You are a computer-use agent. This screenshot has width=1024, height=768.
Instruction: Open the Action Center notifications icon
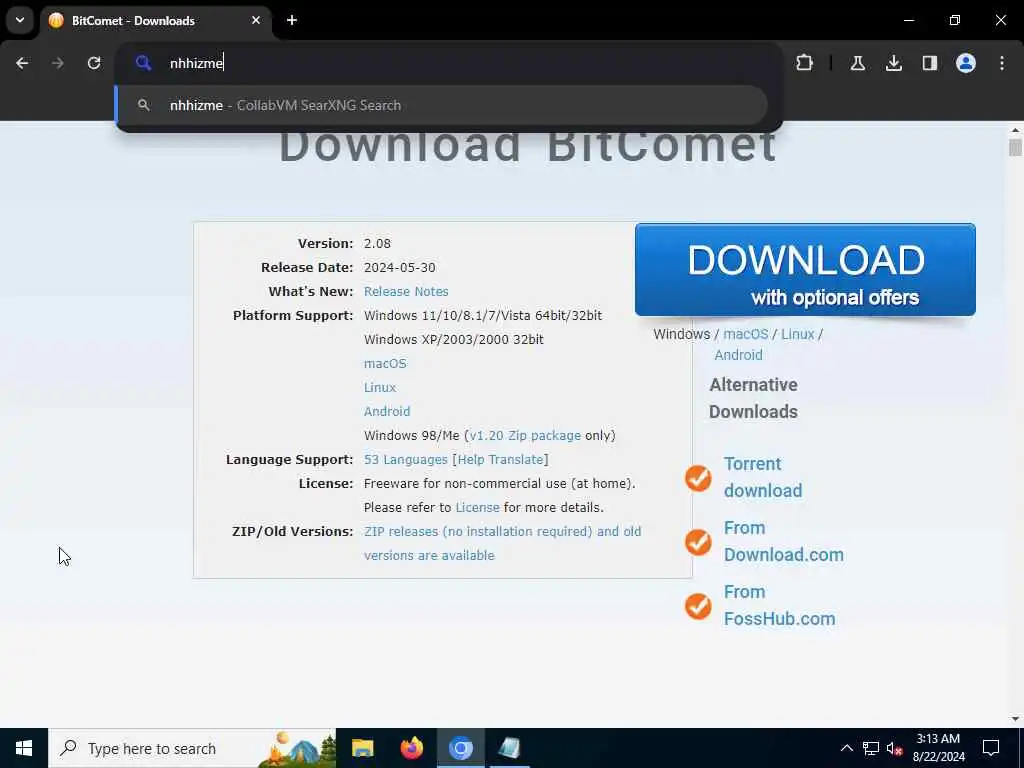coord(991,748)
